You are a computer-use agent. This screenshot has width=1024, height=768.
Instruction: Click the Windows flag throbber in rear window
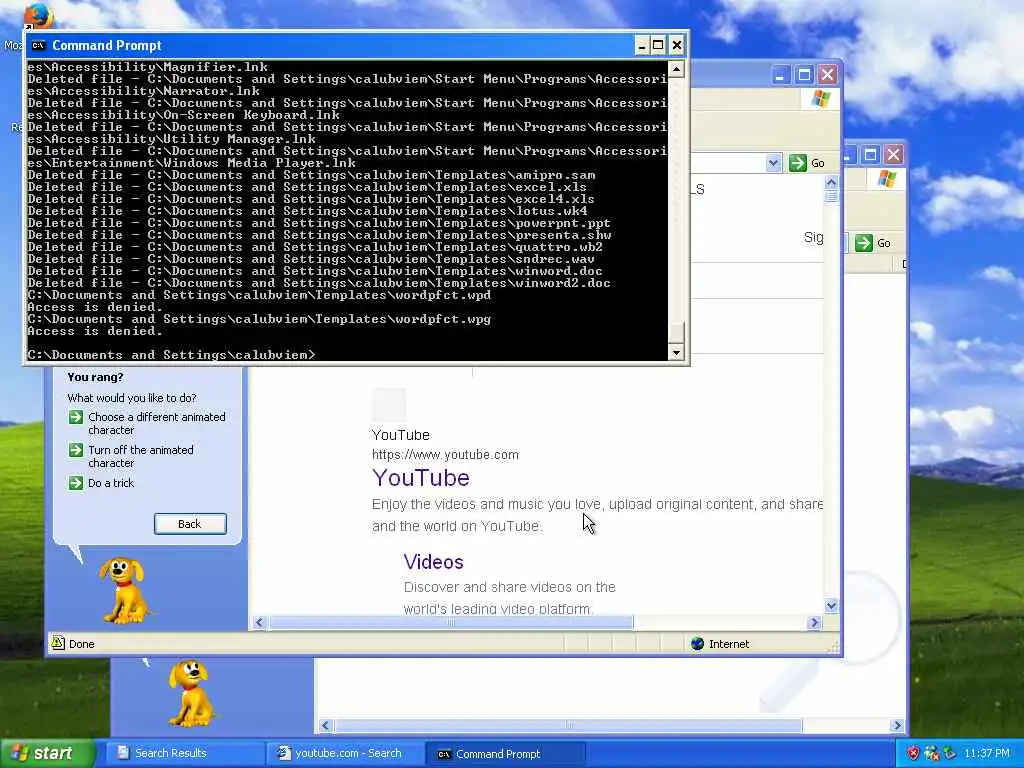click(x=887, y=179)
